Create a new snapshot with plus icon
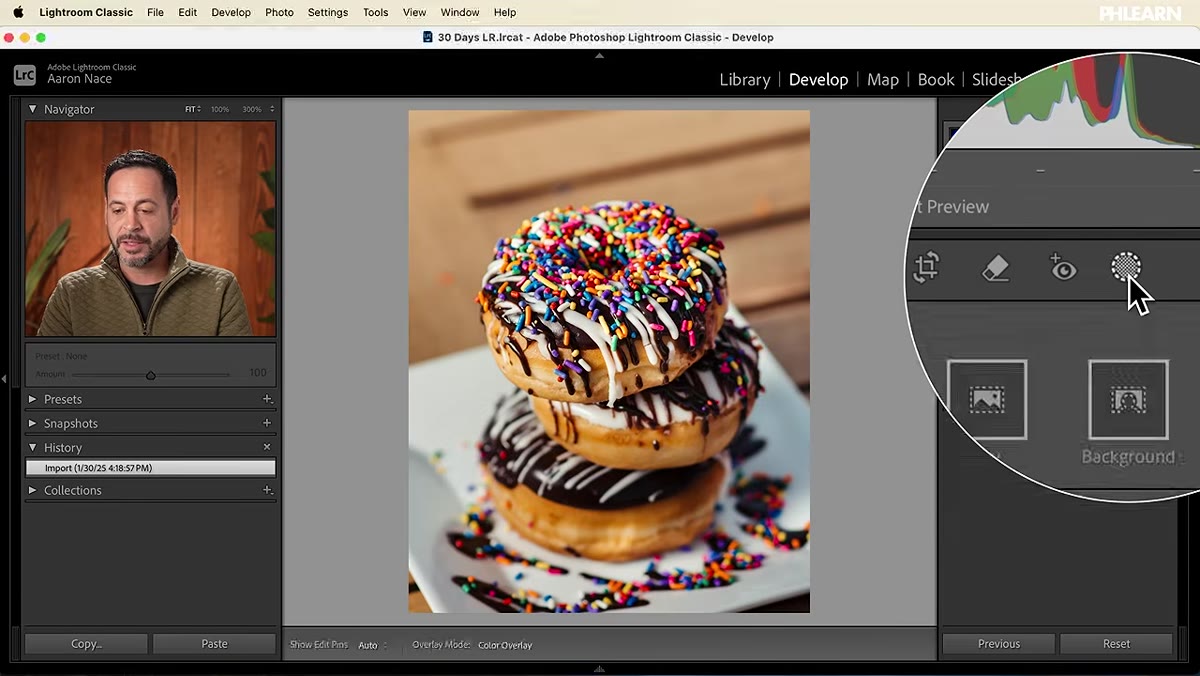Screen dimensions: 1200x676 pos(267,423)
